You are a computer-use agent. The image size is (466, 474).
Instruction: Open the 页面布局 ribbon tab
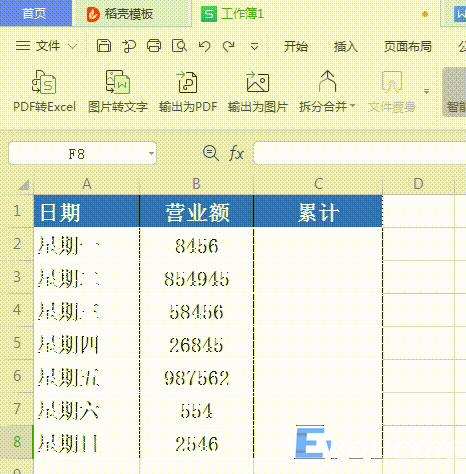coord(408,46)
